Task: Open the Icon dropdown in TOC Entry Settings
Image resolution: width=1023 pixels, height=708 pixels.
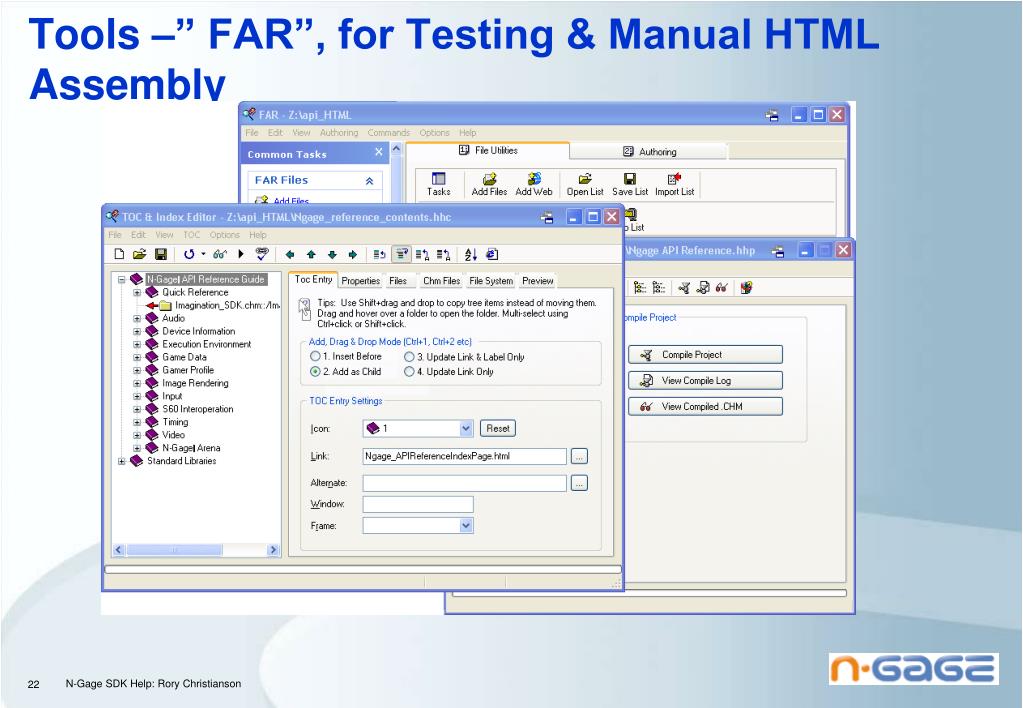Action: coord(466,428)
